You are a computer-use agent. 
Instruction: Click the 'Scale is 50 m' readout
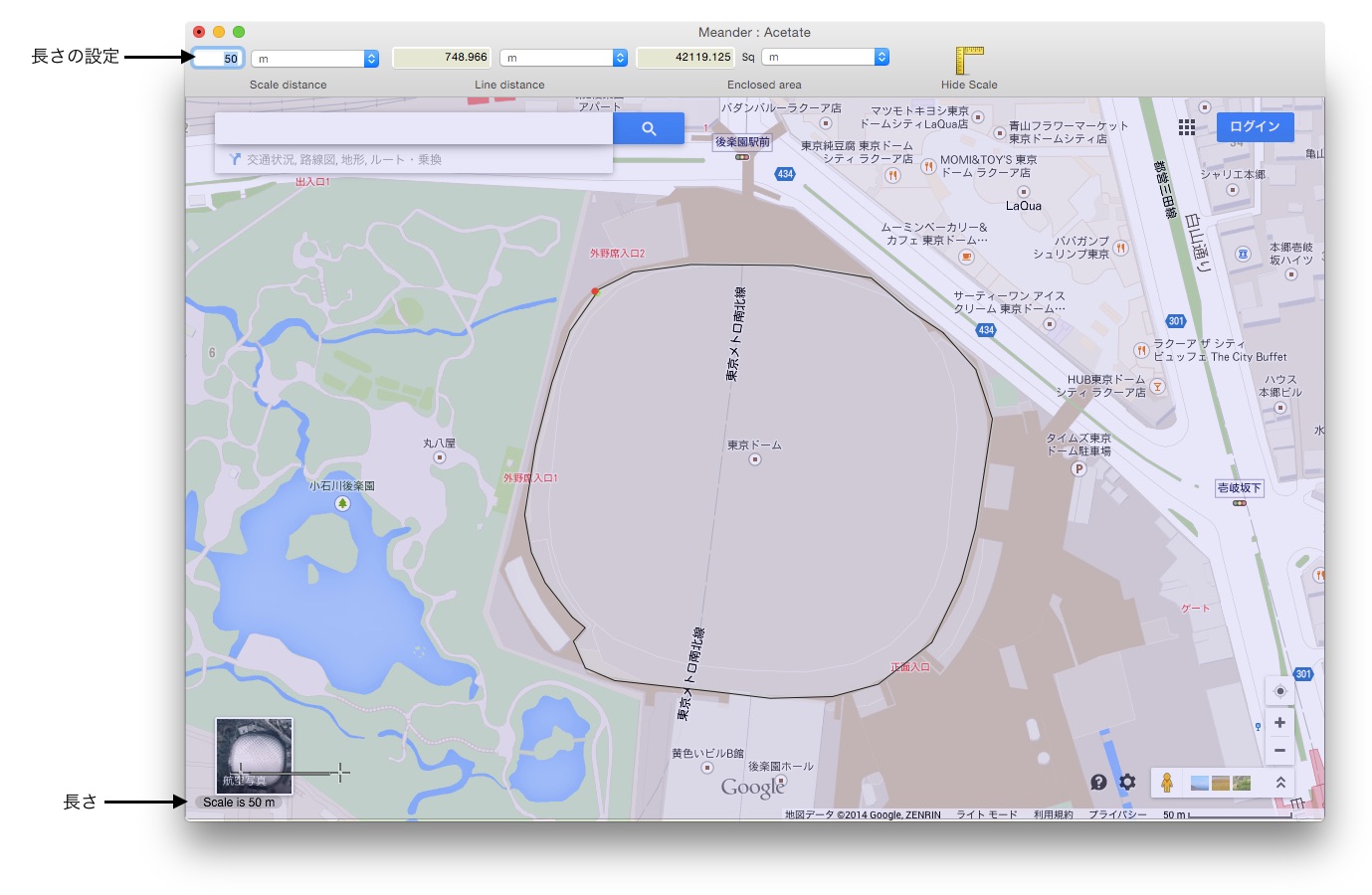point(239,803)
